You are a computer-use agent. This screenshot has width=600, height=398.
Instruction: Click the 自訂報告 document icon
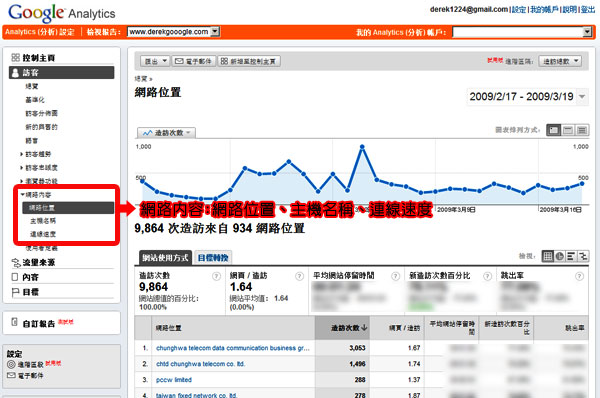click(15, 322)
